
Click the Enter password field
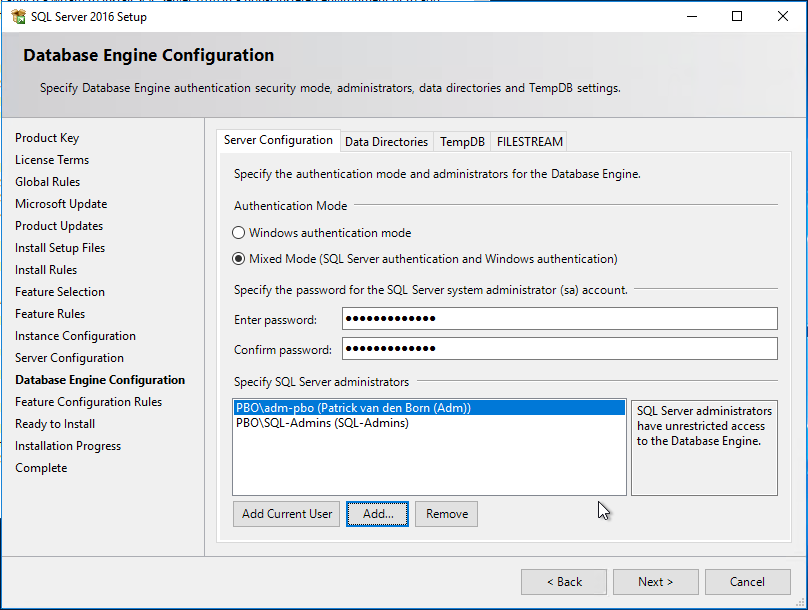coord(560,318)
